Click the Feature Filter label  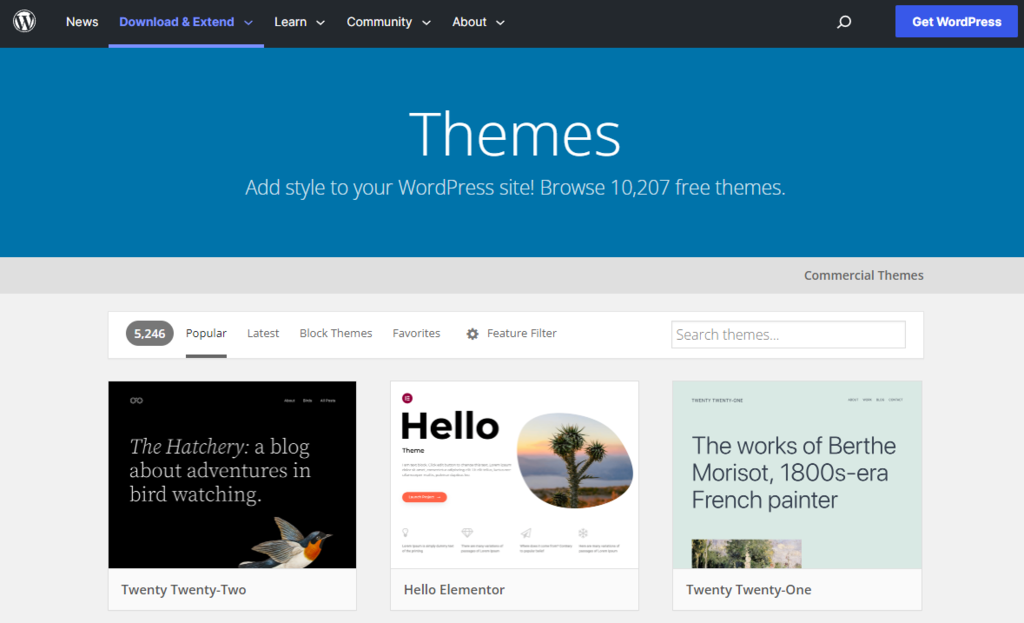[x=522, y=333]
